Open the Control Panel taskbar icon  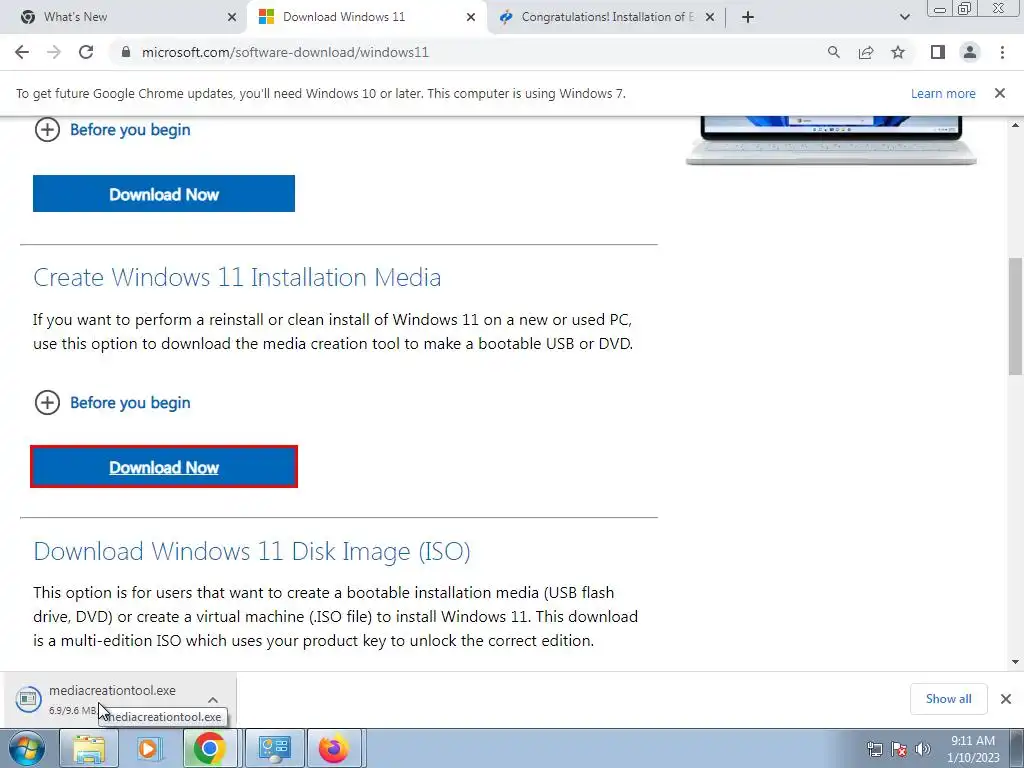pos(274,748)
